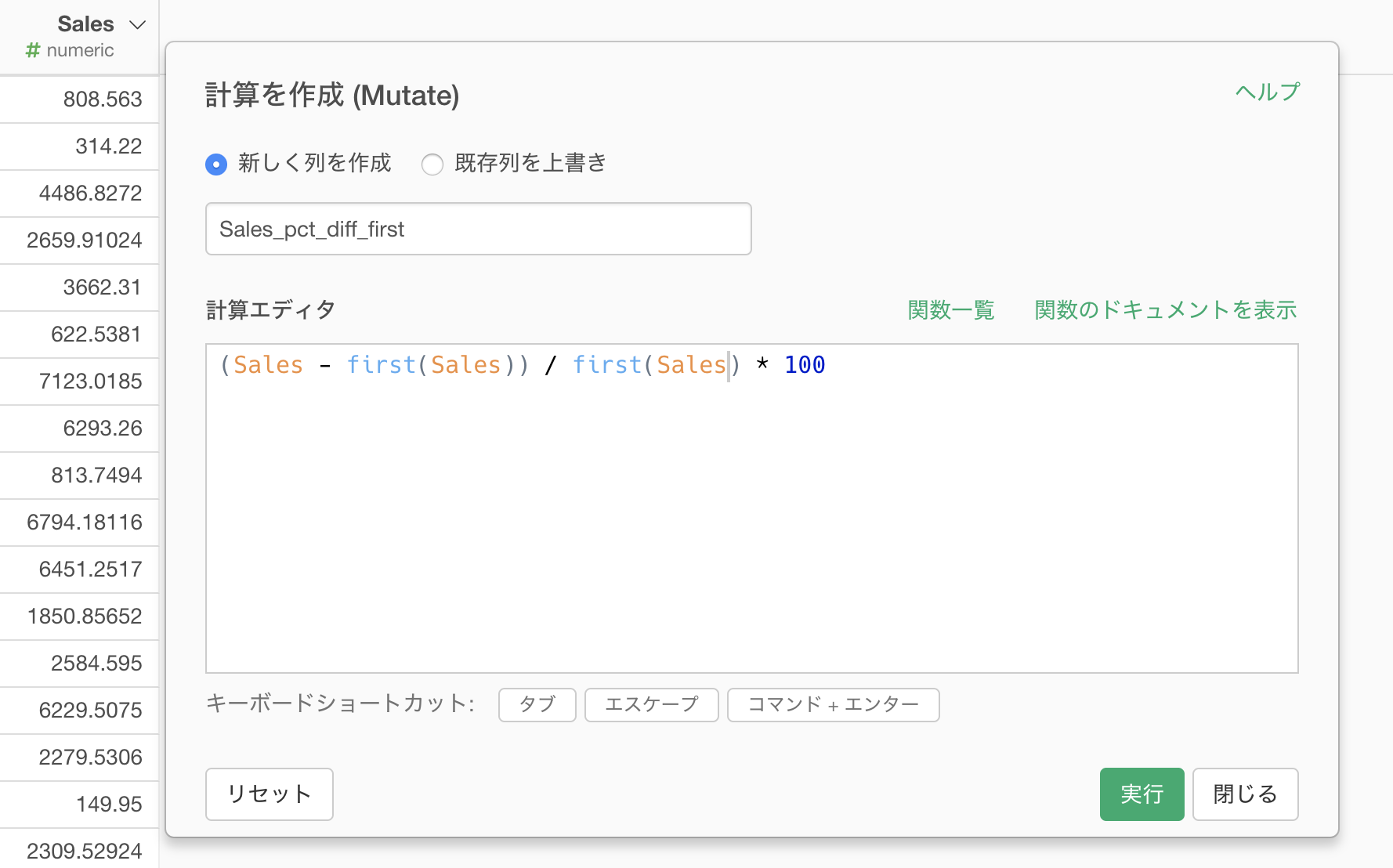Click the green 実行 button
Screen dimensions: 1393x868
point(1142,794)
